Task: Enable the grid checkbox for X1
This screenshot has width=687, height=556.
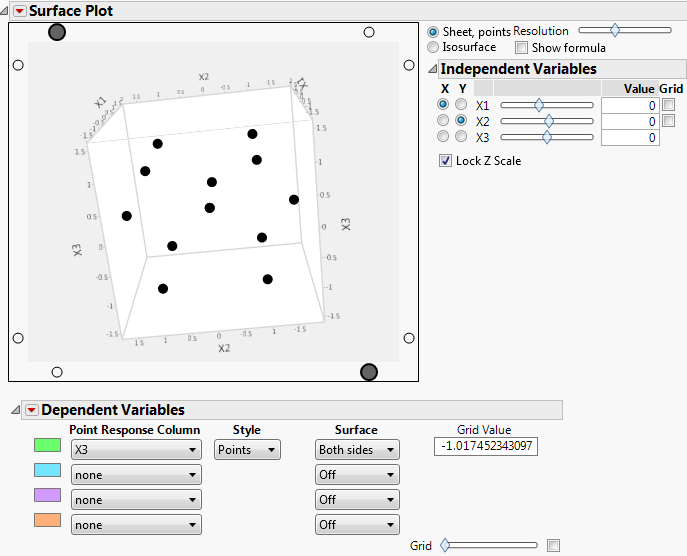Action: coord(668,105)
